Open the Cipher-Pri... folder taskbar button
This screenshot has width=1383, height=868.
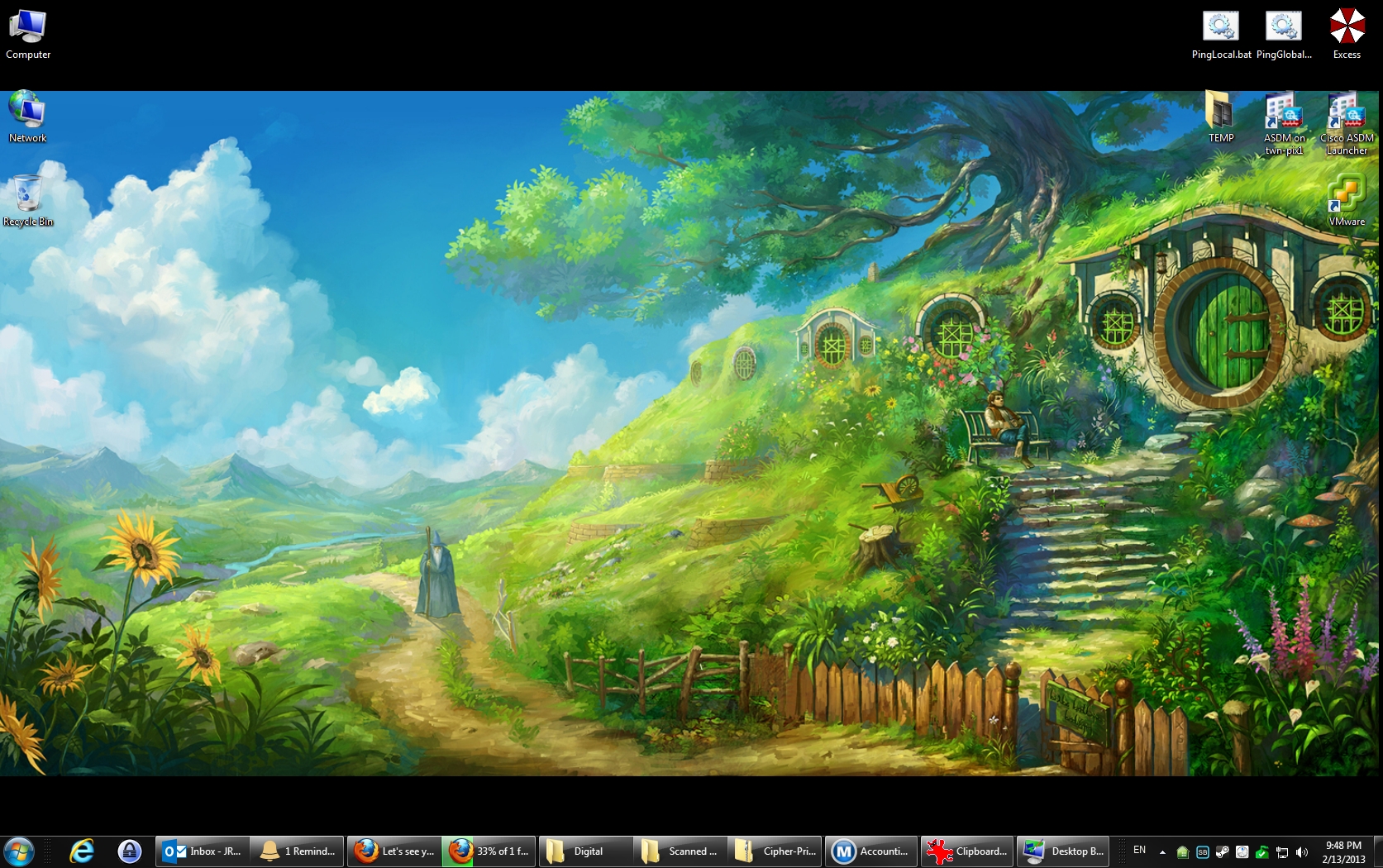(775, 851)
